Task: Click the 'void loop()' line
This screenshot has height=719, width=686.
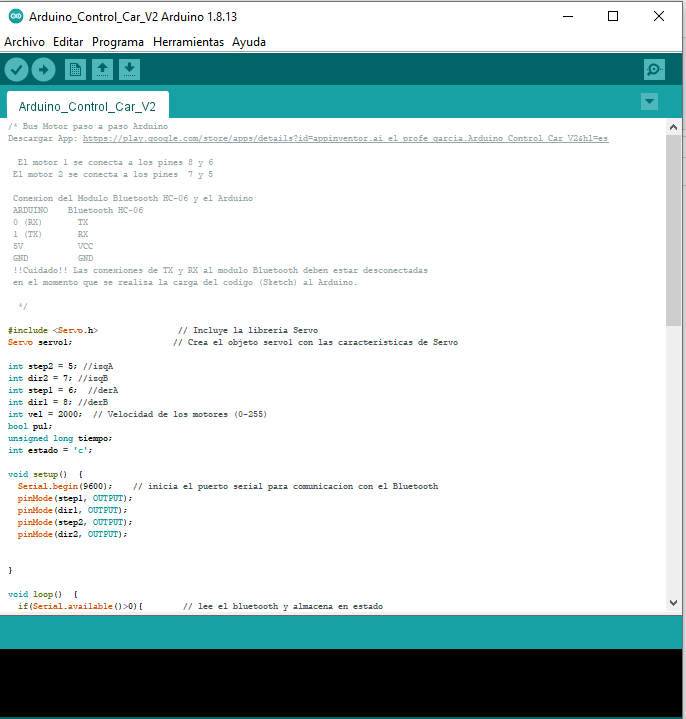Action: [x=43, y=594]
